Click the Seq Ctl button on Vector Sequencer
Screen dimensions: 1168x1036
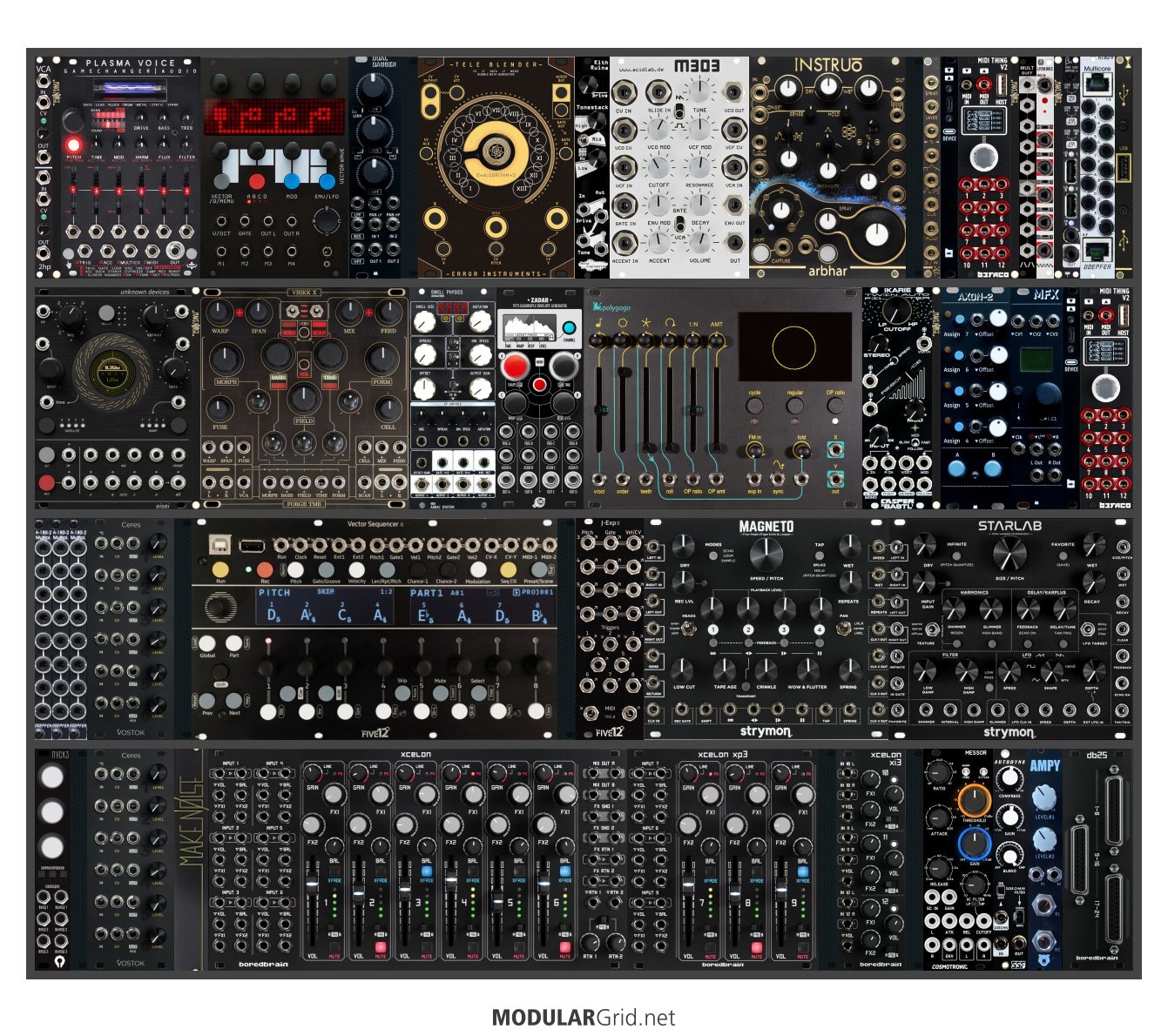click(509, 569)
